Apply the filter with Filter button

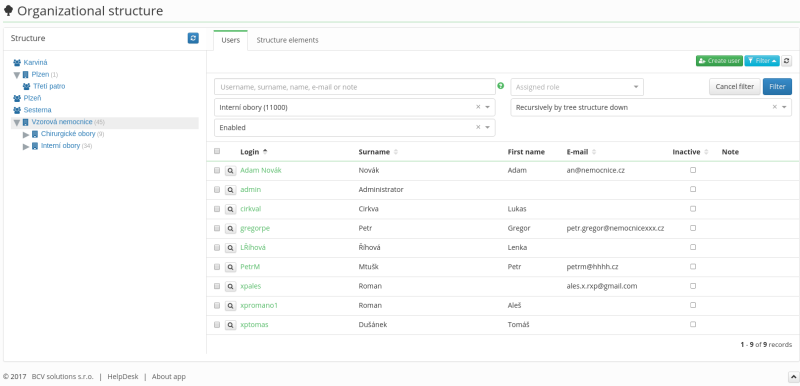coord(777,87)
